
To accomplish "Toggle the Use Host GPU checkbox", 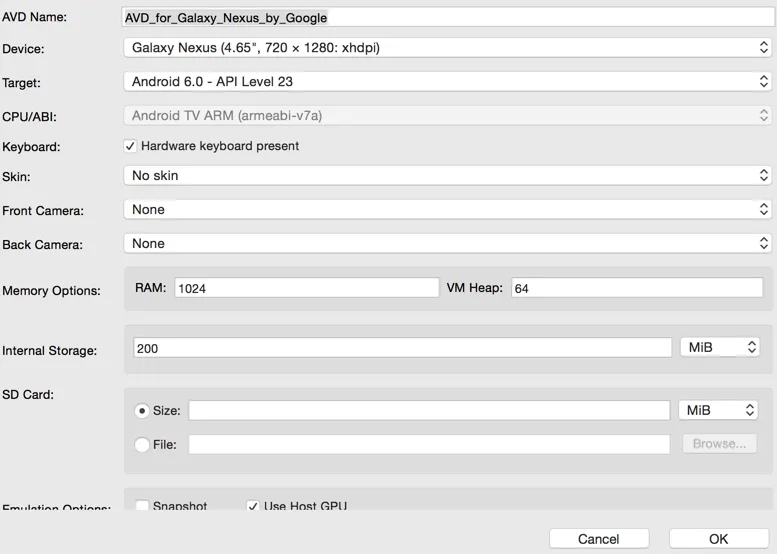I will pos(253,505).
